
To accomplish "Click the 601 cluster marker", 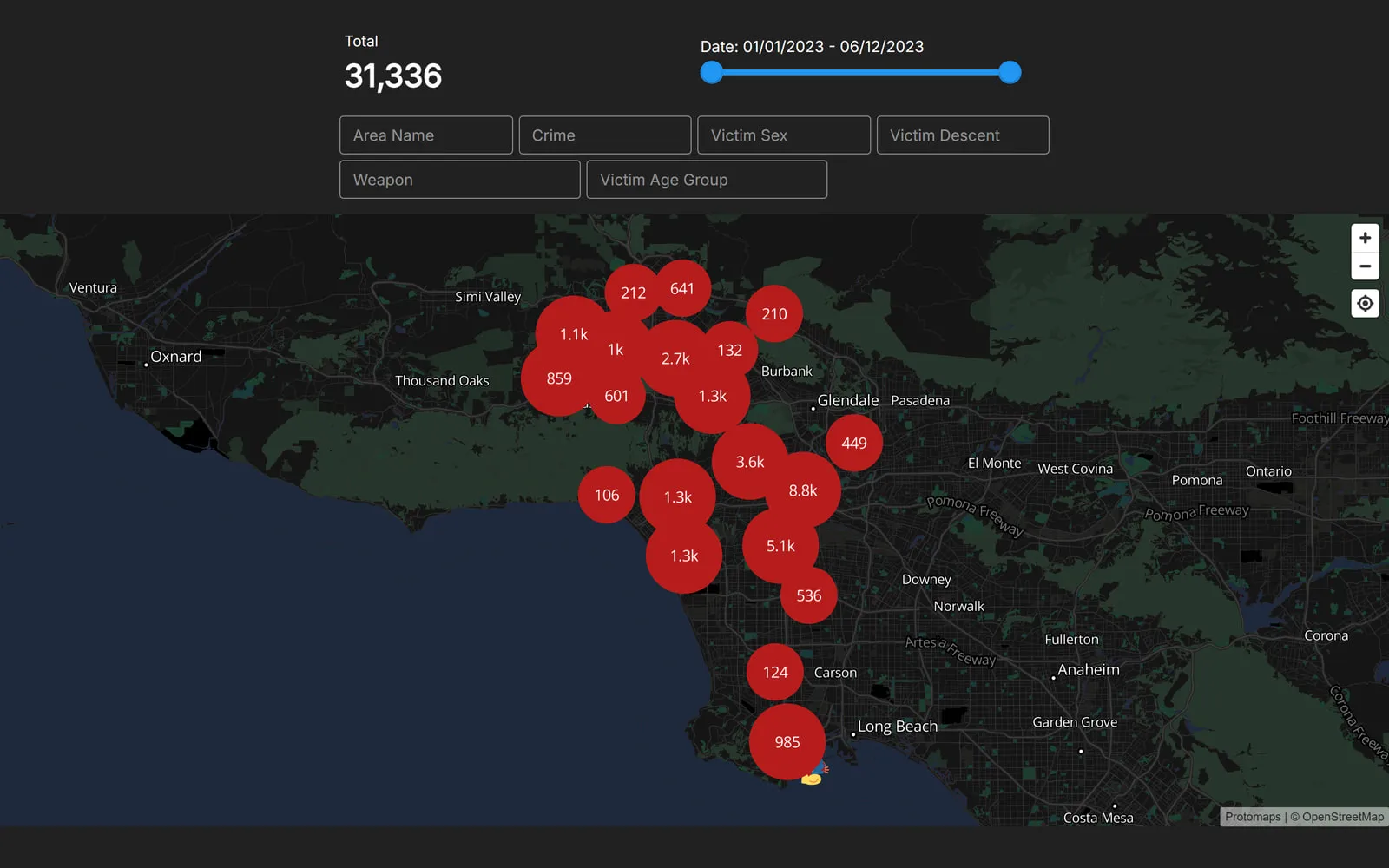I will [x=616, y=396].
